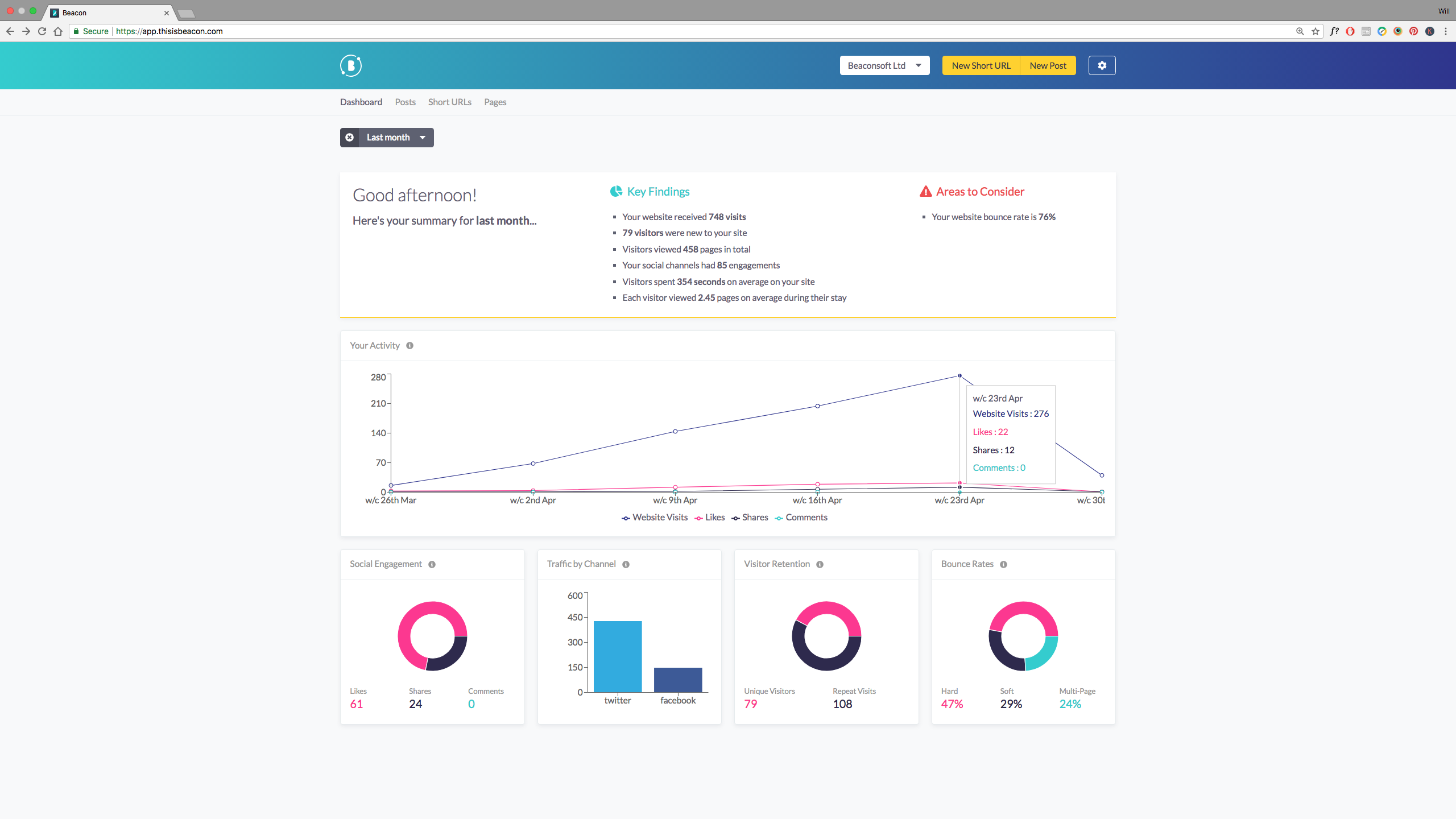
Task: Click info icon beside Bounce Rates
Action: tap(1003, 564)
